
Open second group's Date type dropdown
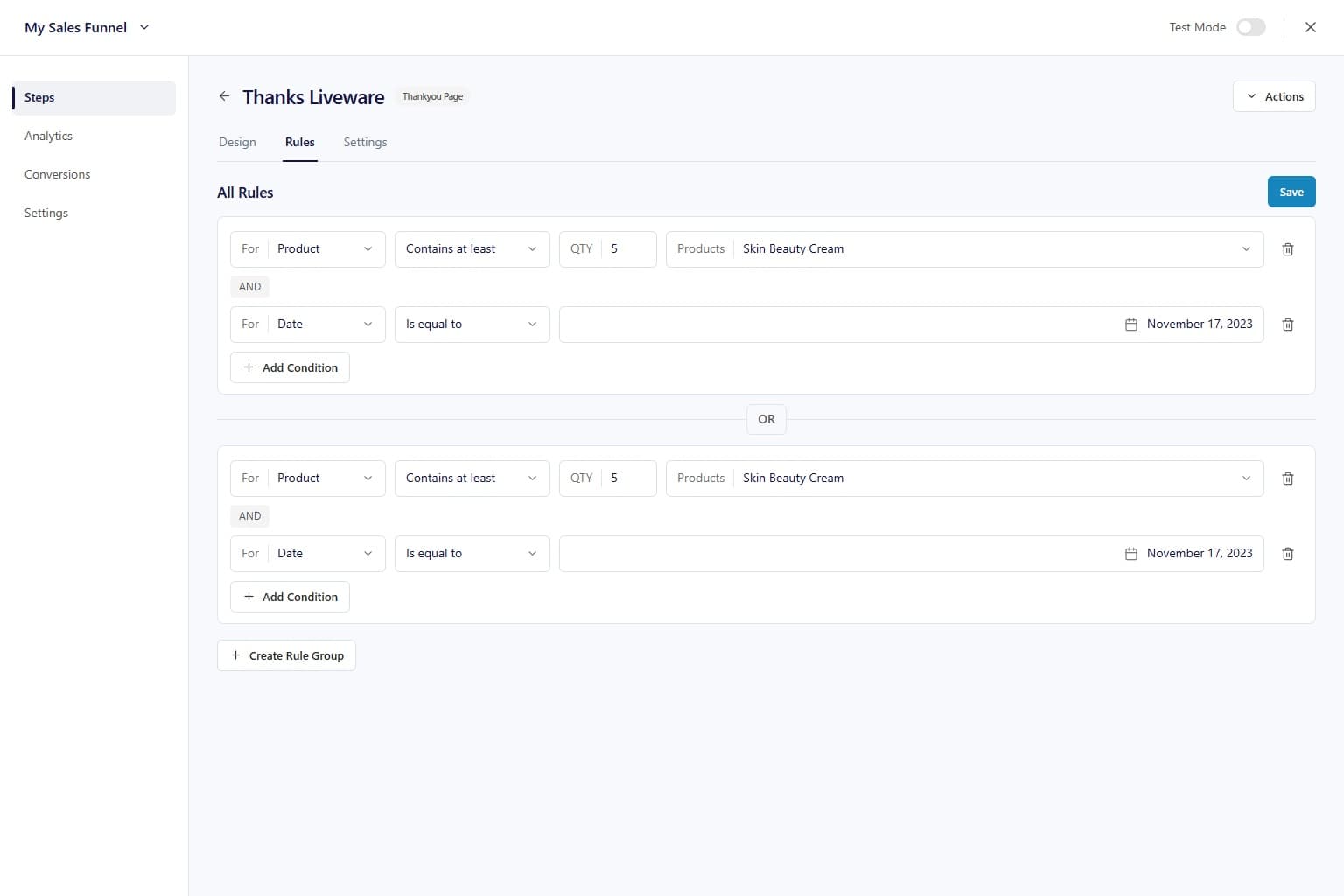point(308,554)
